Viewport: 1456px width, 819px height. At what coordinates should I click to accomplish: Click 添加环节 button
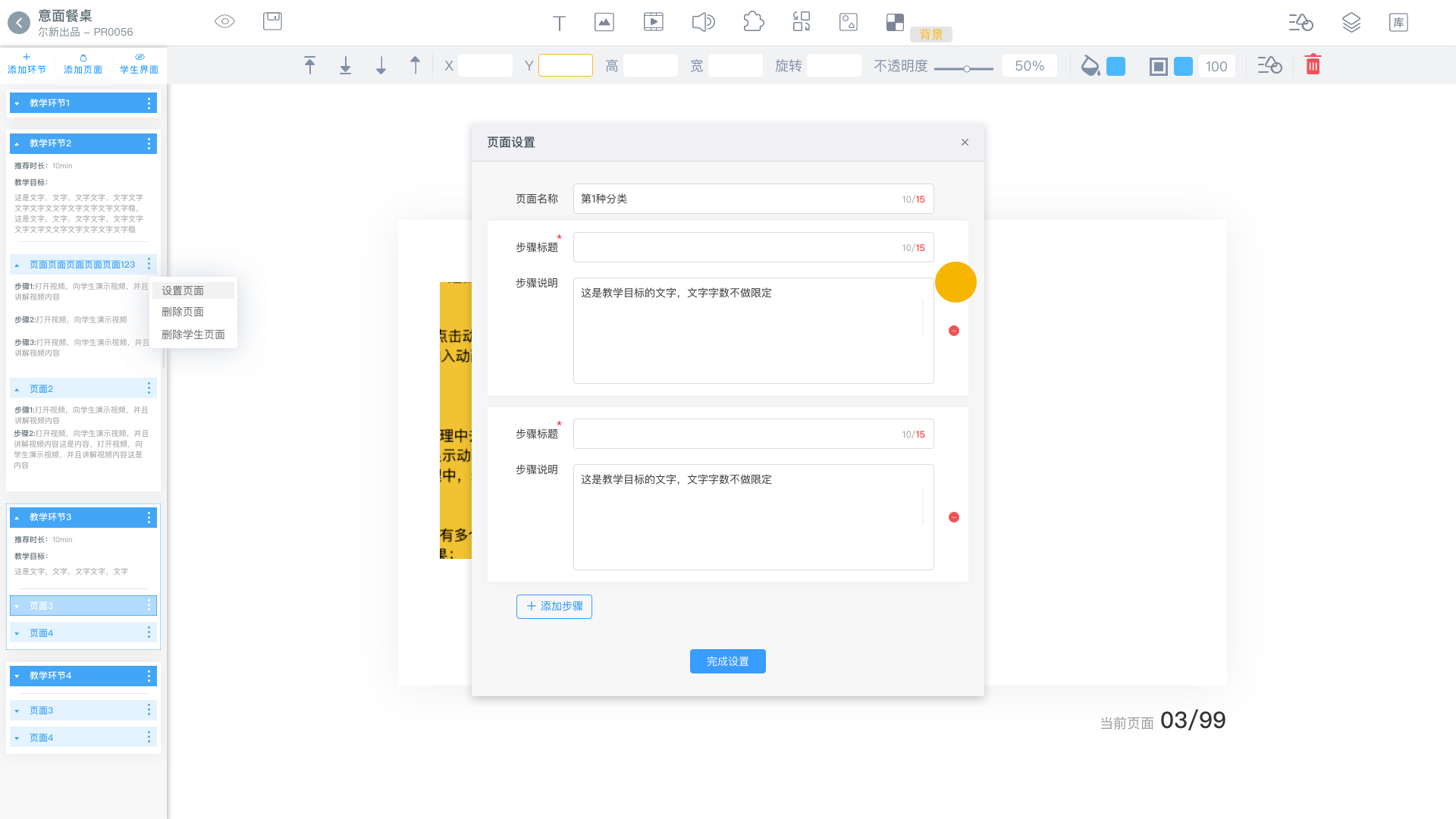(x=27, y=64)
